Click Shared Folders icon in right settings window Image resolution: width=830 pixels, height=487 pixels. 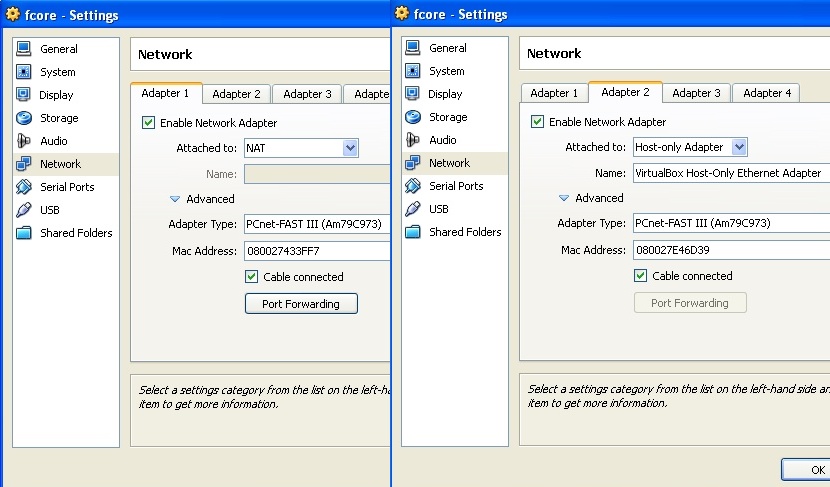click(413, 232)
